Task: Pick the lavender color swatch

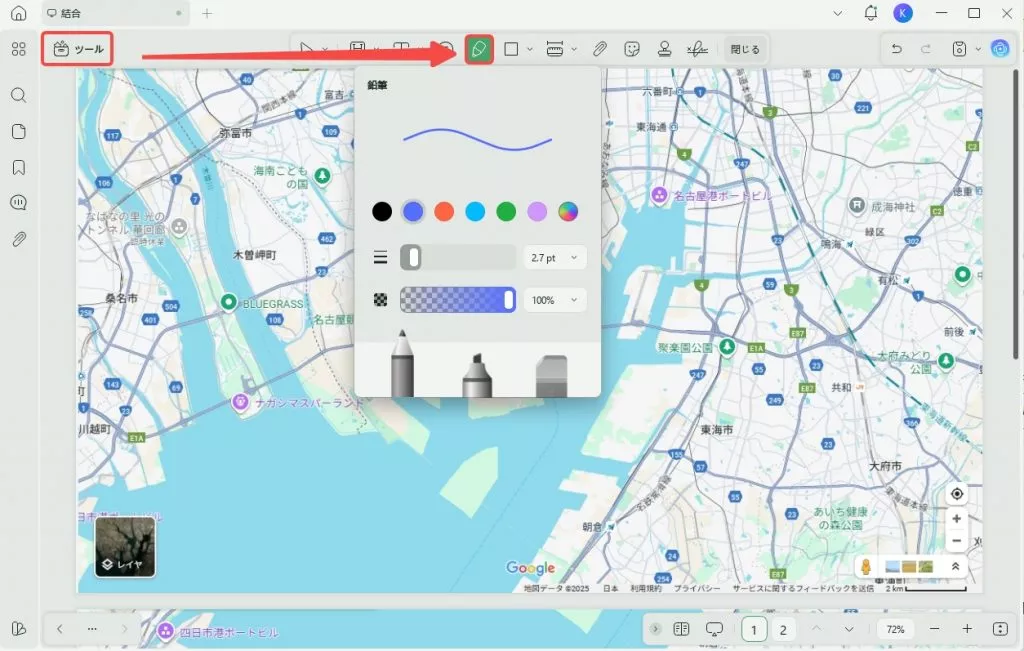Action: point(537,212)
